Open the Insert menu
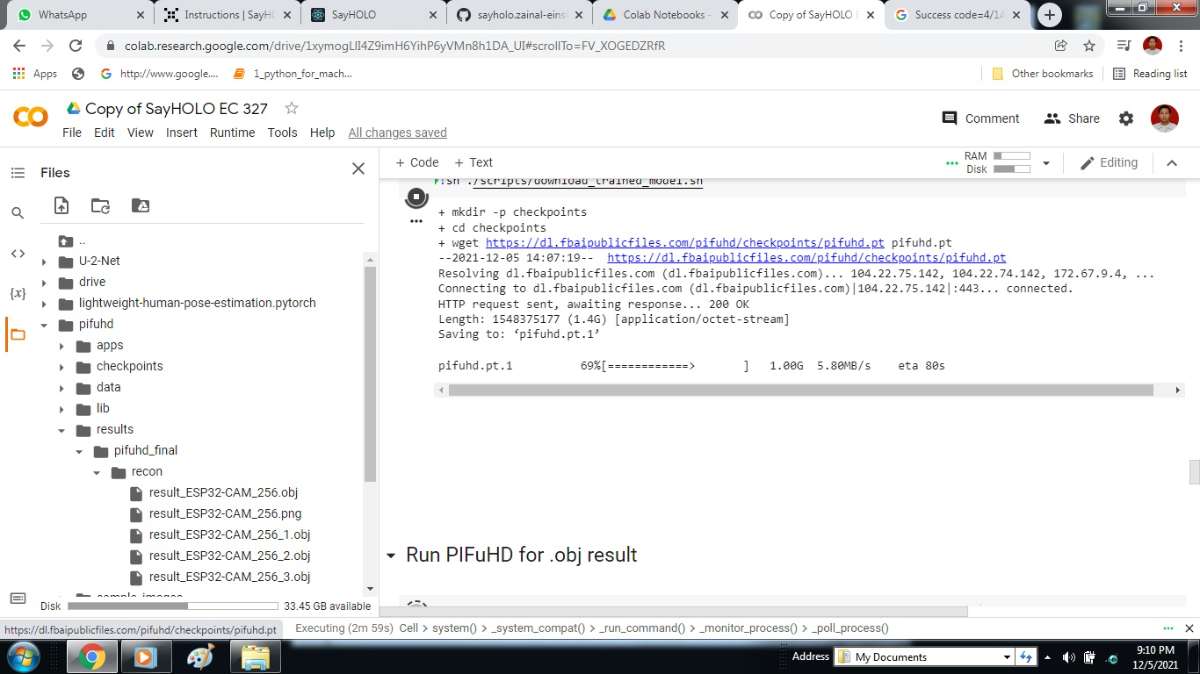 tap(182, 133)
